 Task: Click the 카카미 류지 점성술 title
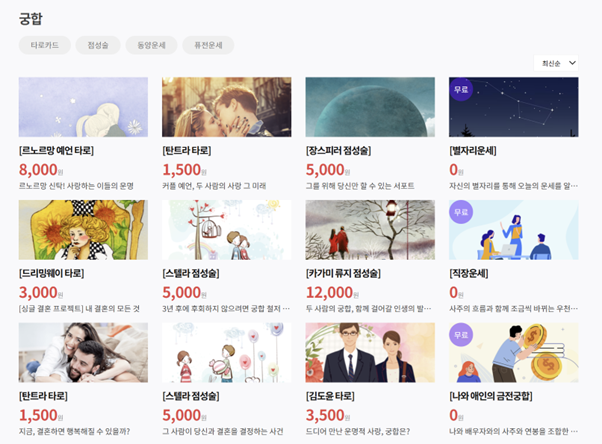pyautogui.click(x=343, y=273)
